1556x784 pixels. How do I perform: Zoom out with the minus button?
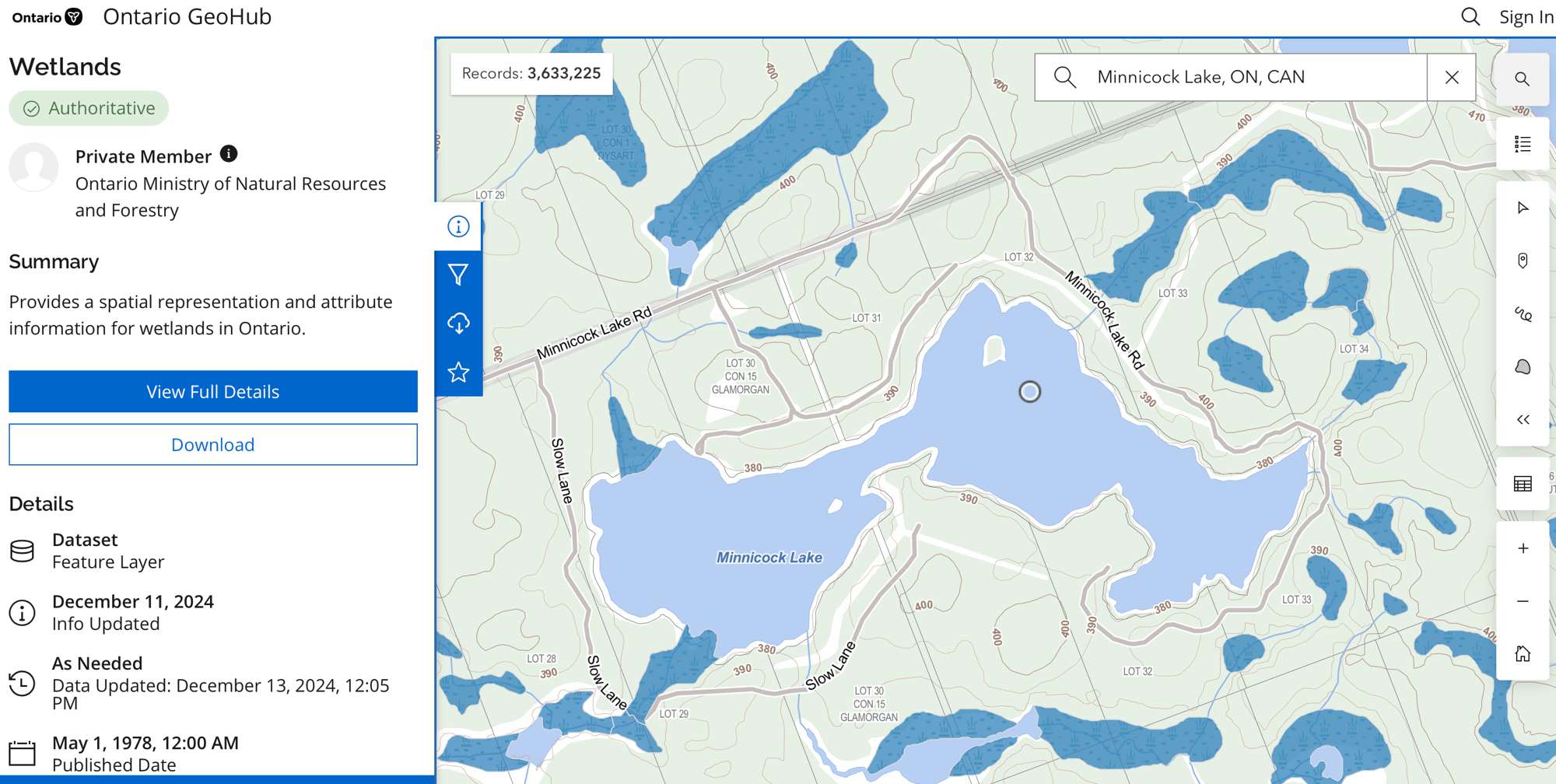click(1523, 601)
